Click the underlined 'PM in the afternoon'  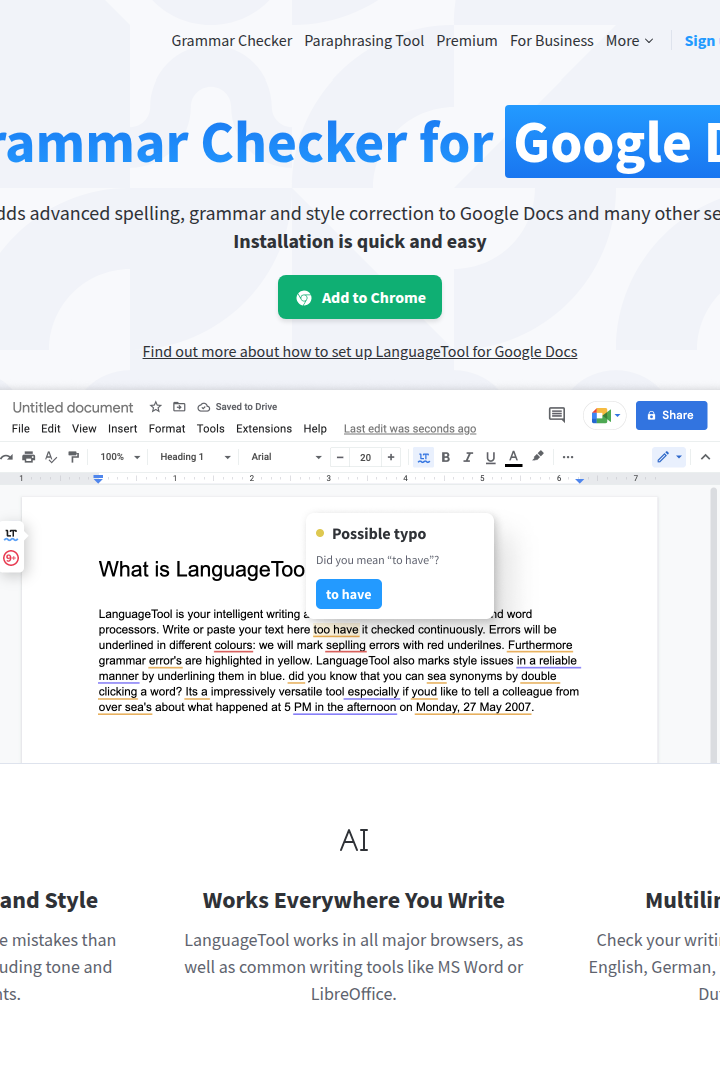345,707
